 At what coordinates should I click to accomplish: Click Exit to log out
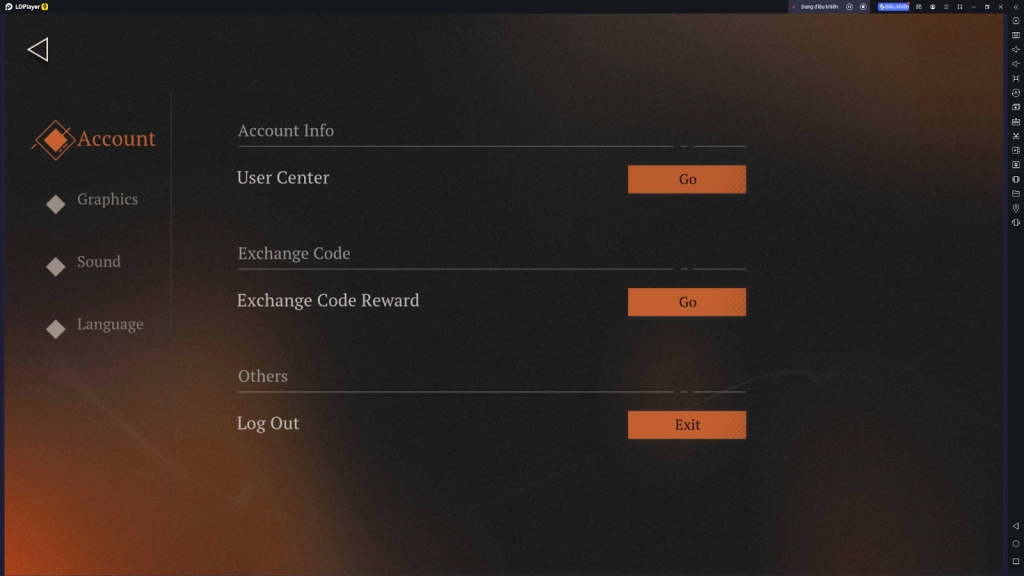tap(686, 424)
